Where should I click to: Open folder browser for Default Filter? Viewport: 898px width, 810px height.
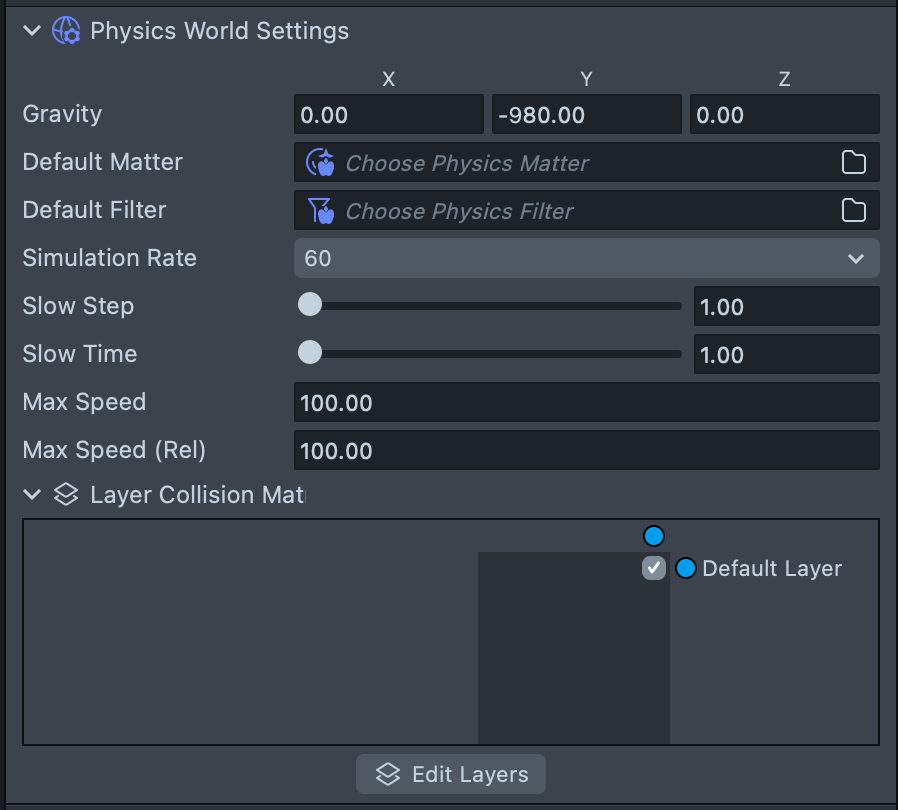coord(853,210)
